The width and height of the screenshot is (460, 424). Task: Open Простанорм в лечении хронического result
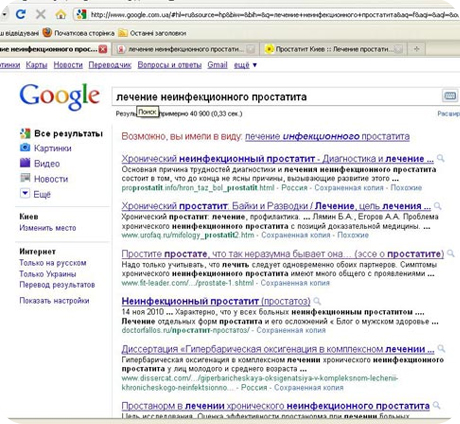pyautogui.click(x=275, y=406)
